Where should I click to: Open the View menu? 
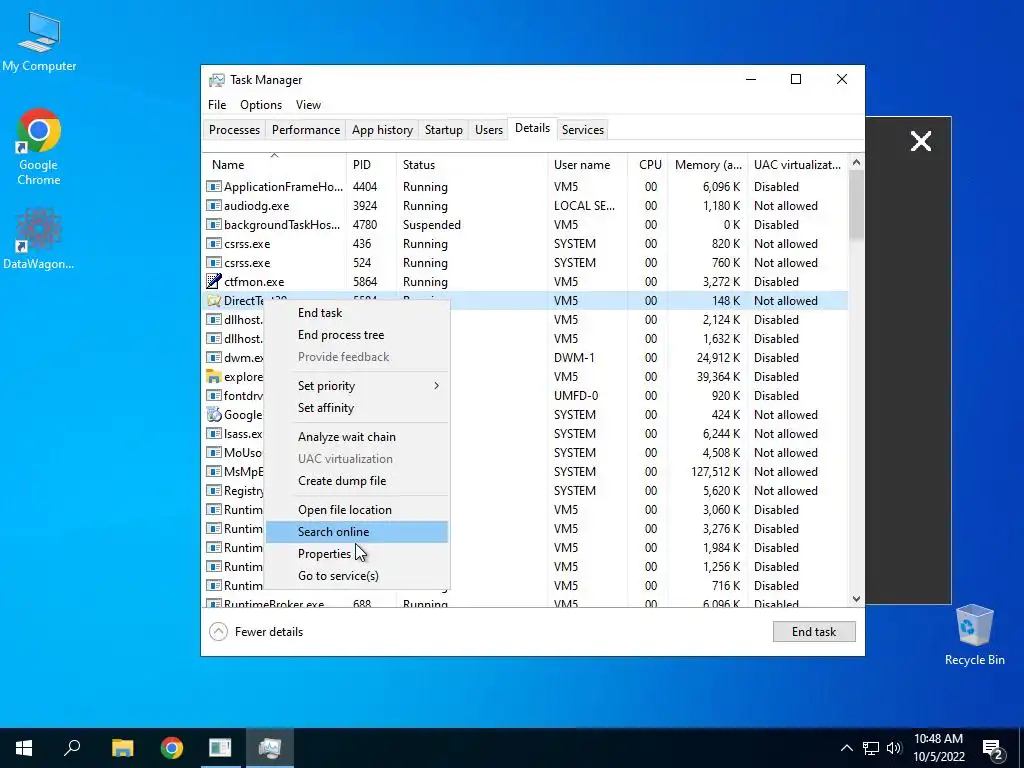click(x=308, y=104)
